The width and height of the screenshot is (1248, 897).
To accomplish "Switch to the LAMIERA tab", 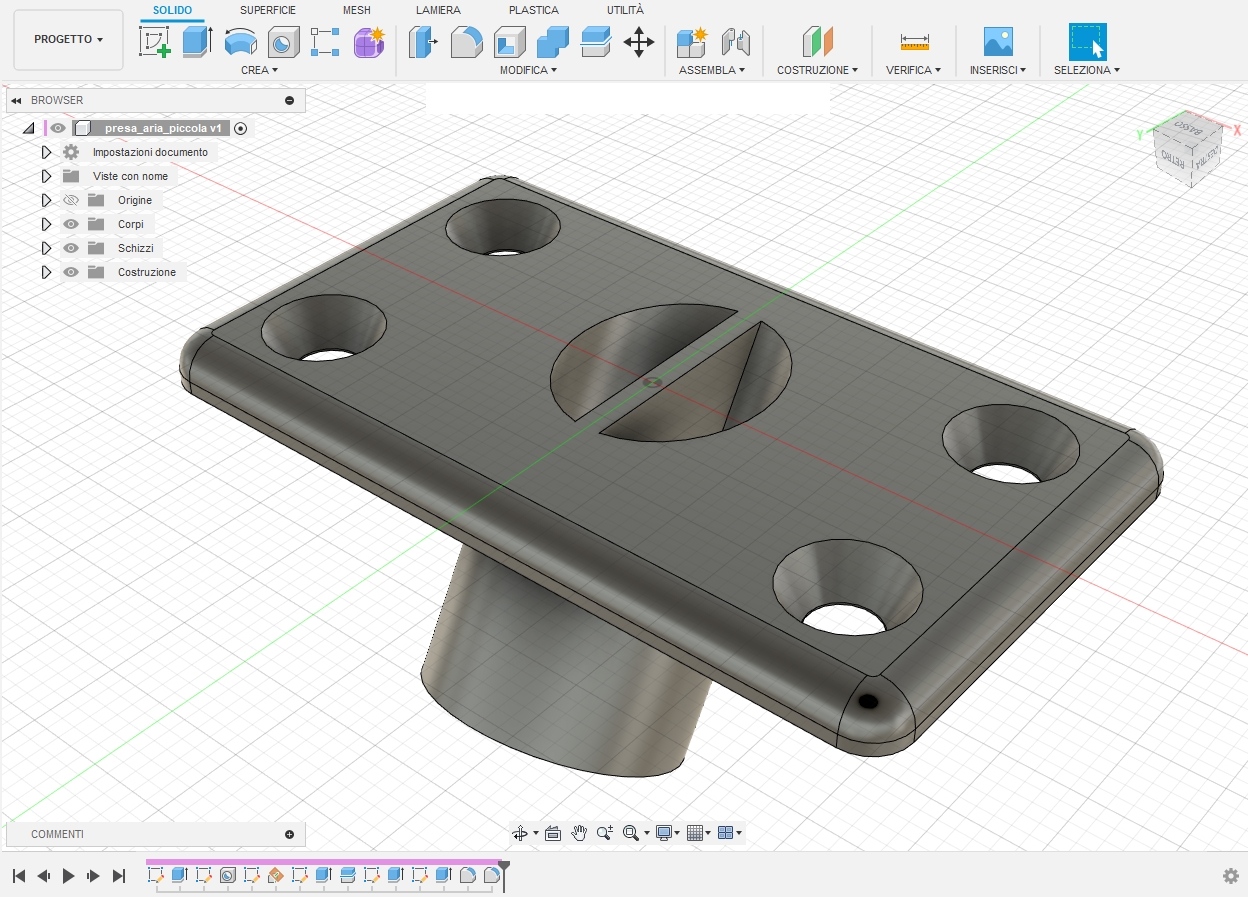I will coord(439,10).
